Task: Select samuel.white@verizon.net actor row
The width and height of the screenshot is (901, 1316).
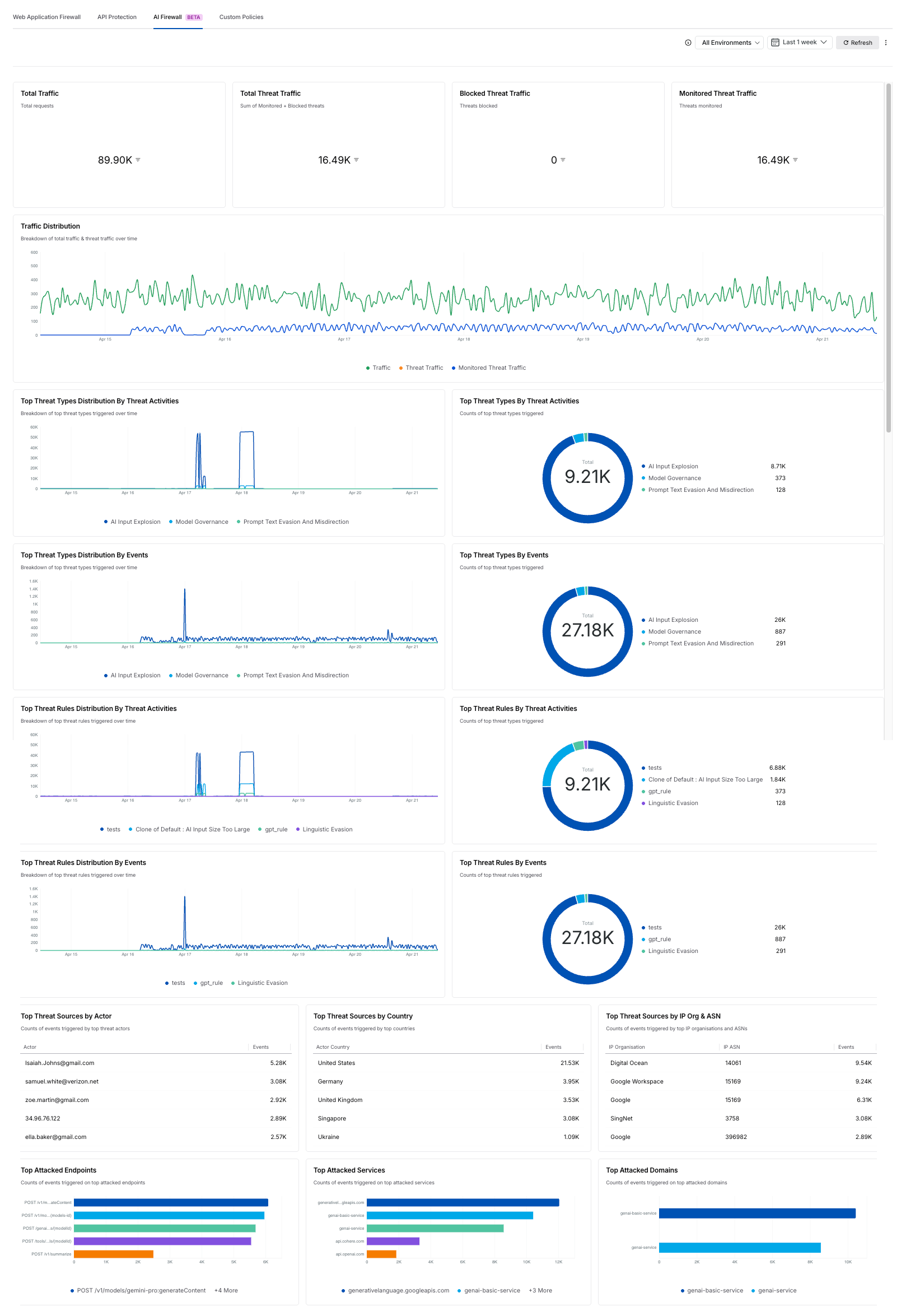Action: click(x=156, y=1082)
